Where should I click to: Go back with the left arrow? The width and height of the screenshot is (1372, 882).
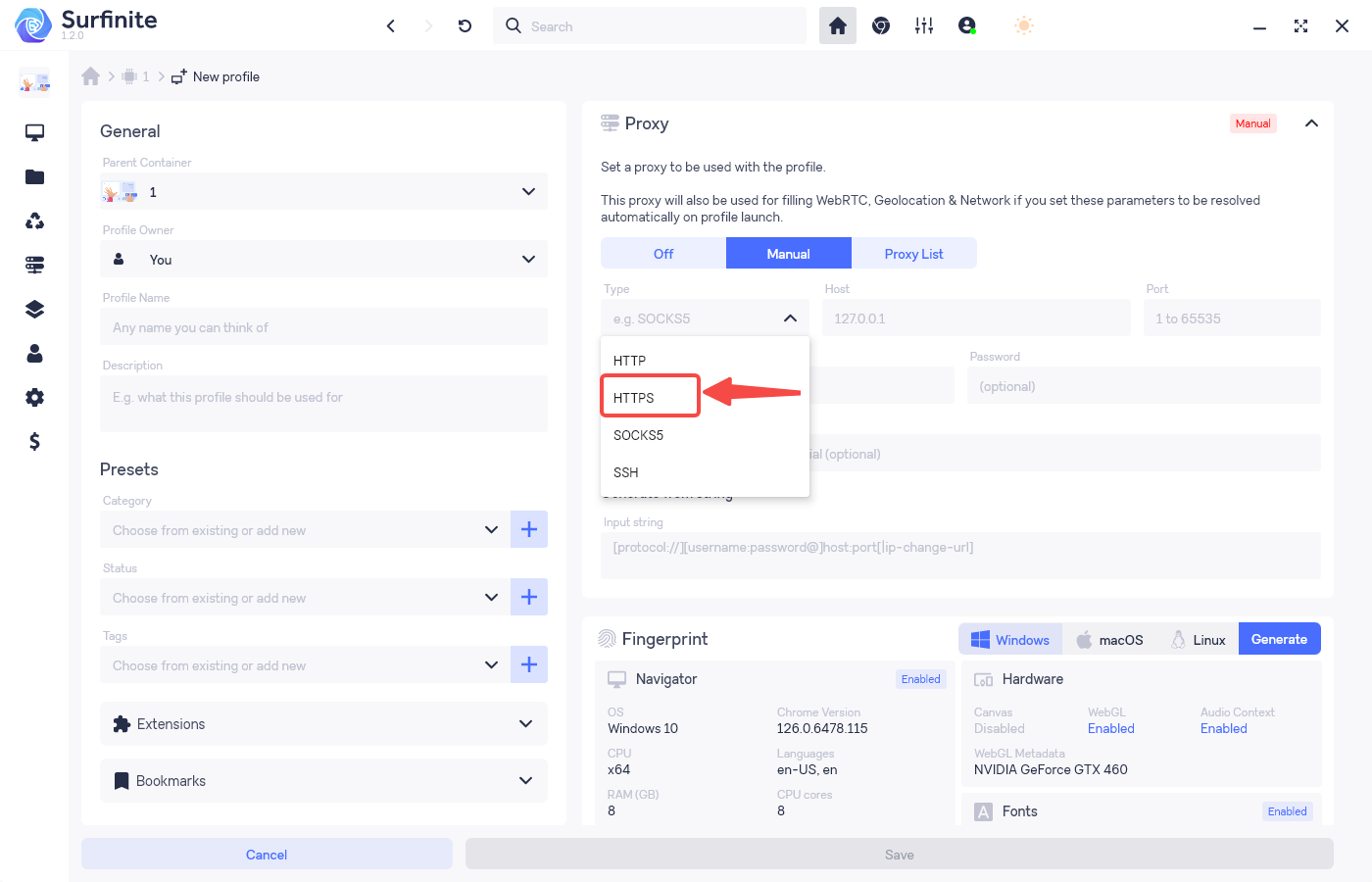pyautogui.click(x=391, y=26)
